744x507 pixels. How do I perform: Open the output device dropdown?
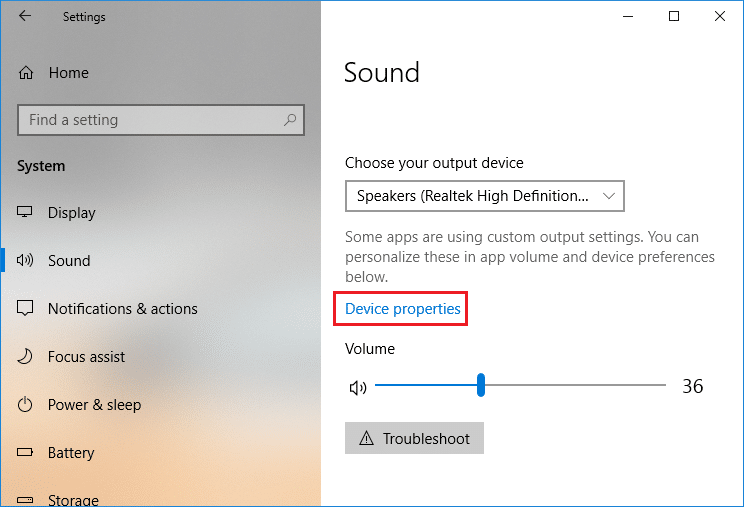[x=484, y=196]
